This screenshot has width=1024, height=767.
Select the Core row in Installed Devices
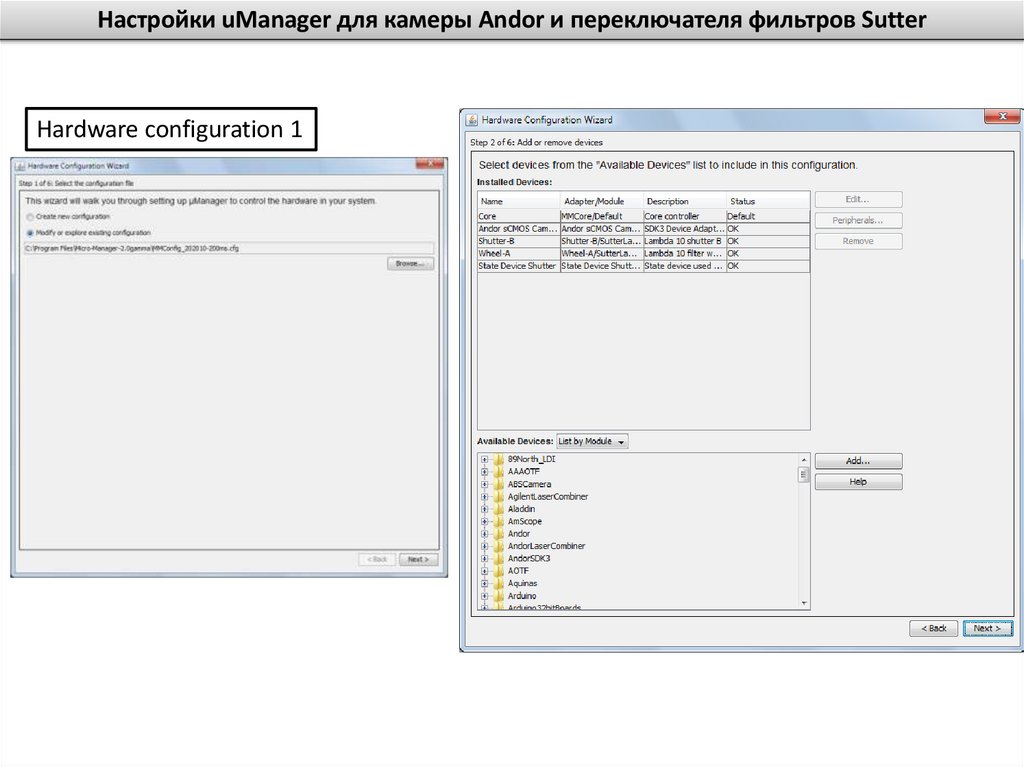(643, 216)
